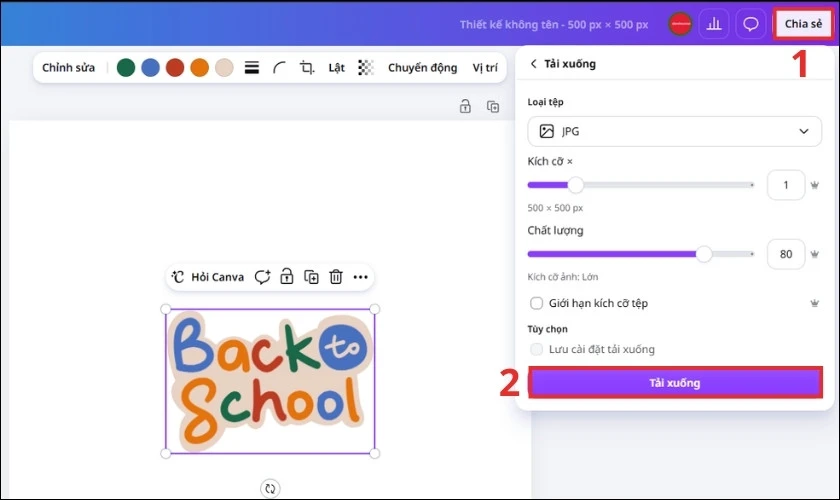Image resolution: width=840 pixels, height=500 pixels.
Task: Open corner rounding icon in toolbar
Action: click(279, 68)
